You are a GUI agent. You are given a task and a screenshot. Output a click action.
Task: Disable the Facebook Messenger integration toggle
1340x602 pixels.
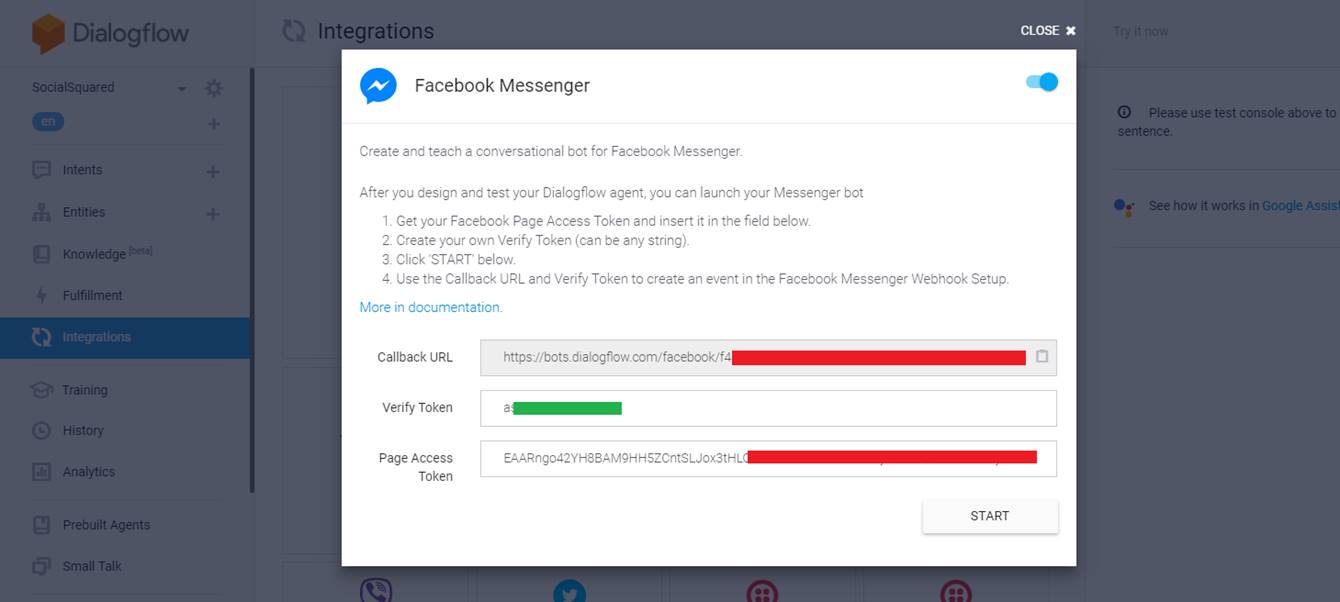point(1042,82)
